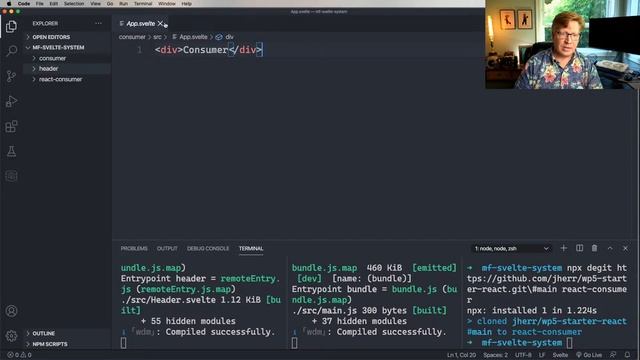Focus the middle bundle terminal pane
Viewport: 640px width, 360px height.
click(x=374, y=305)
